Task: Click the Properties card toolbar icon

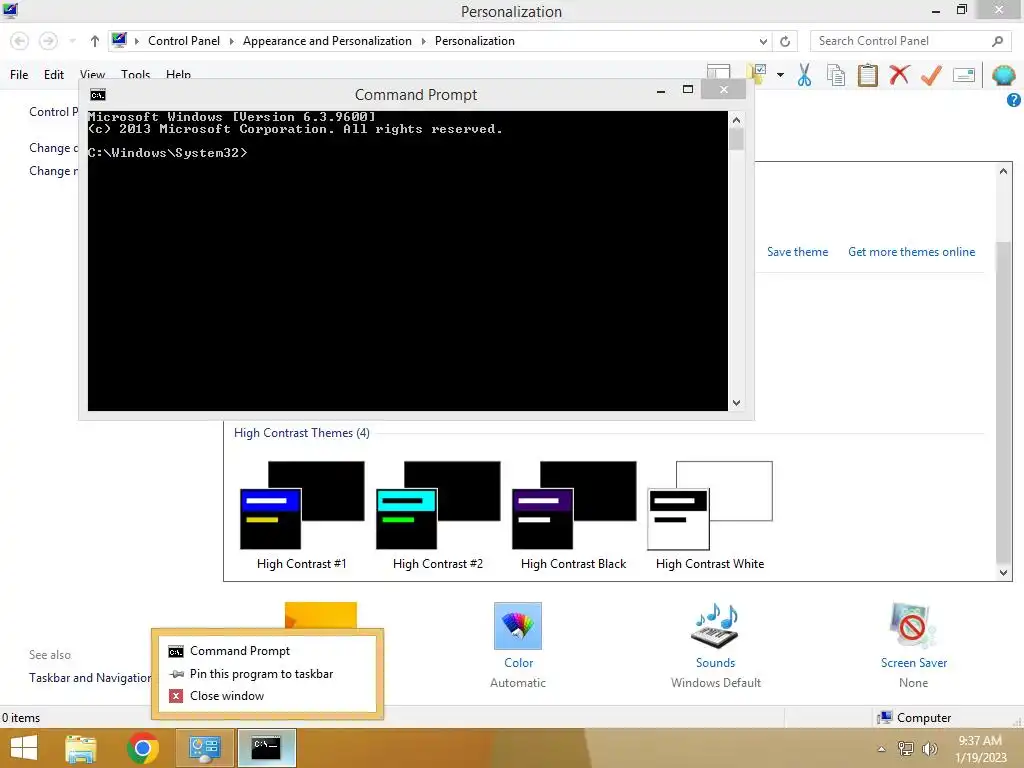Action: click(x=964, y=75)
